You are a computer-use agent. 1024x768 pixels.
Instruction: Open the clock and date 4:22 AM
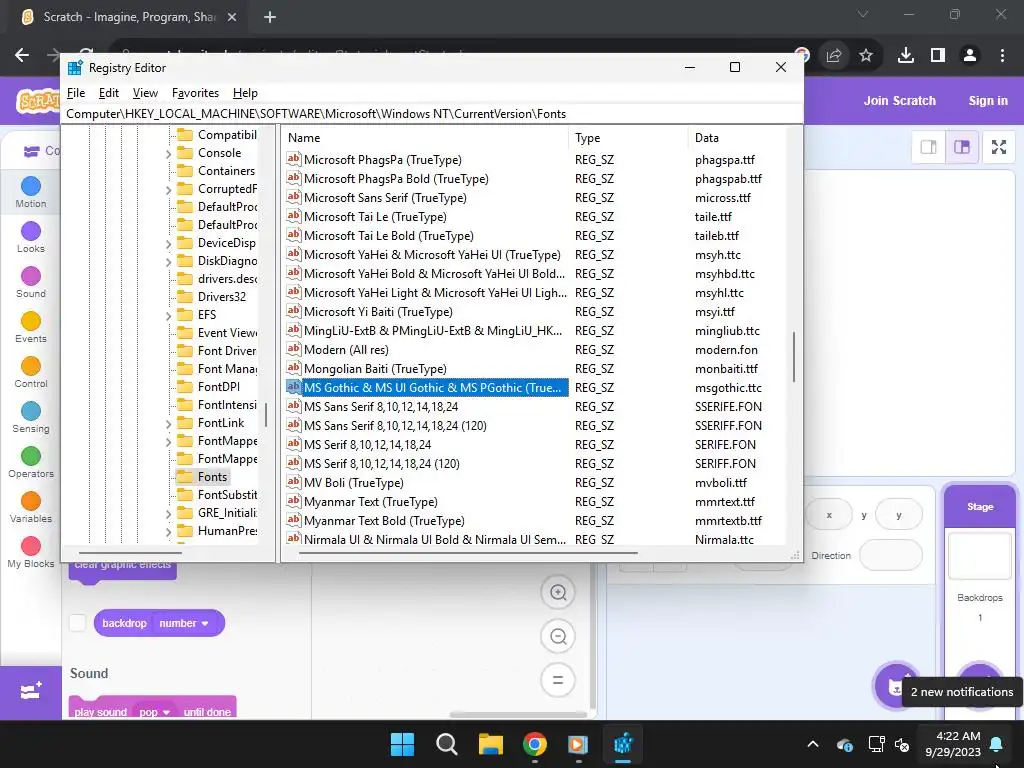coord(953,744)
